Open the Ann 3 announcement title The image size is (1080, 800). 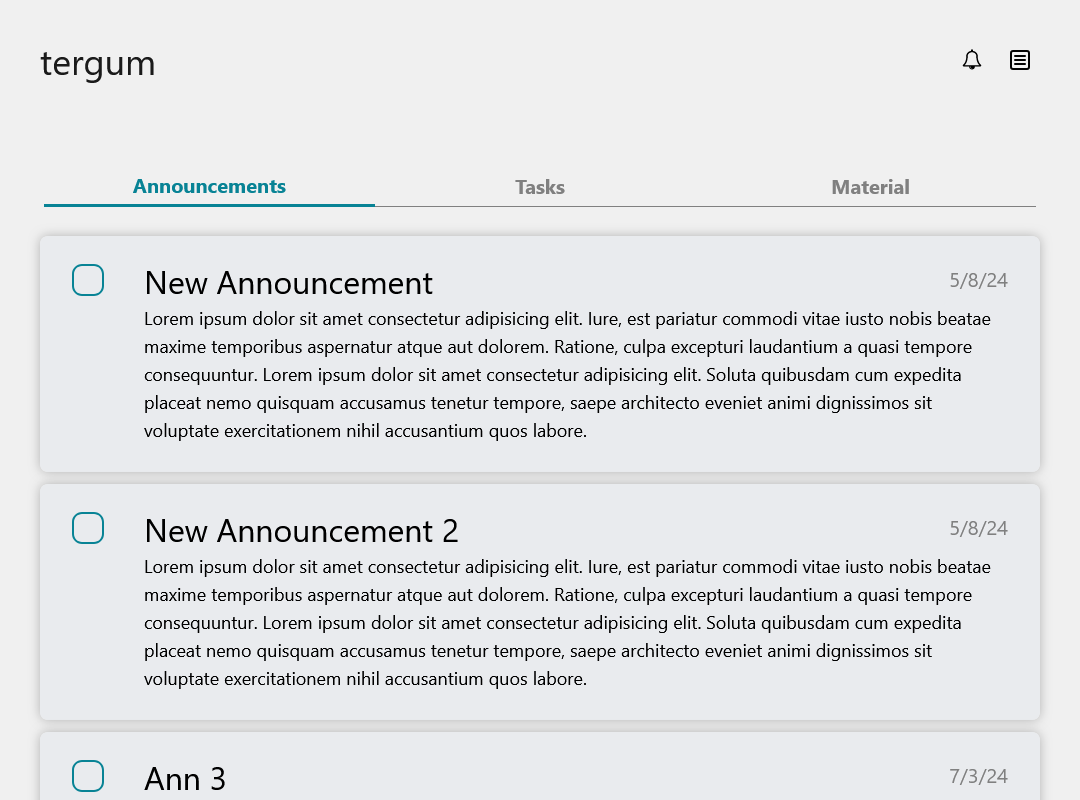[x=185, y=779]
